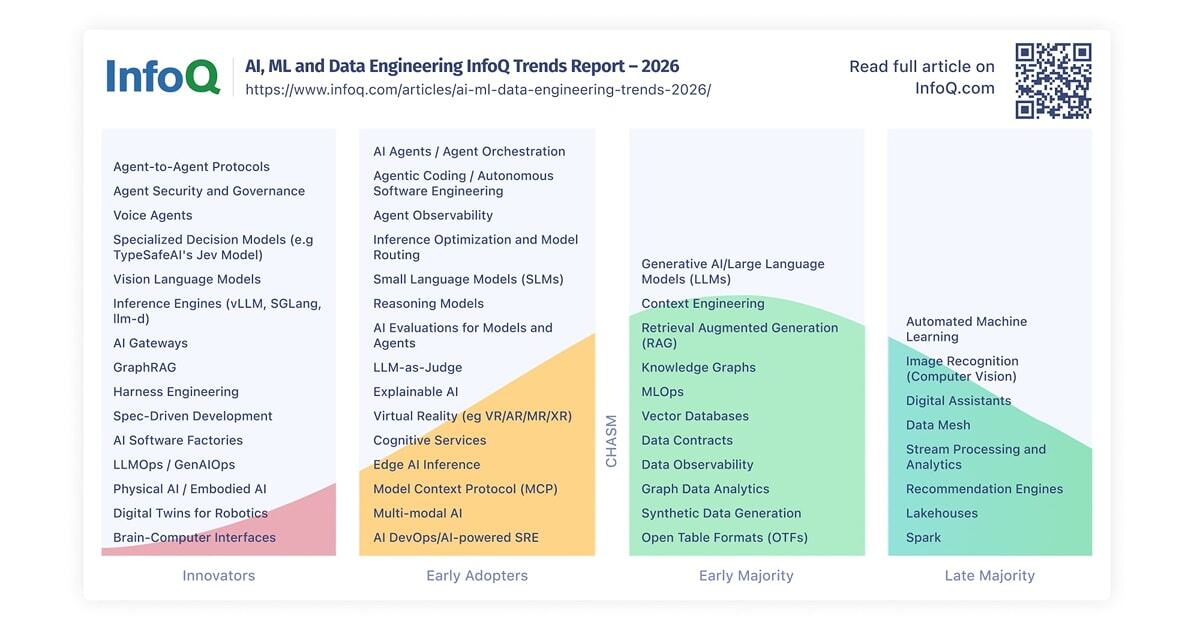The height and width of the screenshot is (630, 1200).
Task: Select 'AI Evaluations for Models and Agents'
Action: [463, 335]
